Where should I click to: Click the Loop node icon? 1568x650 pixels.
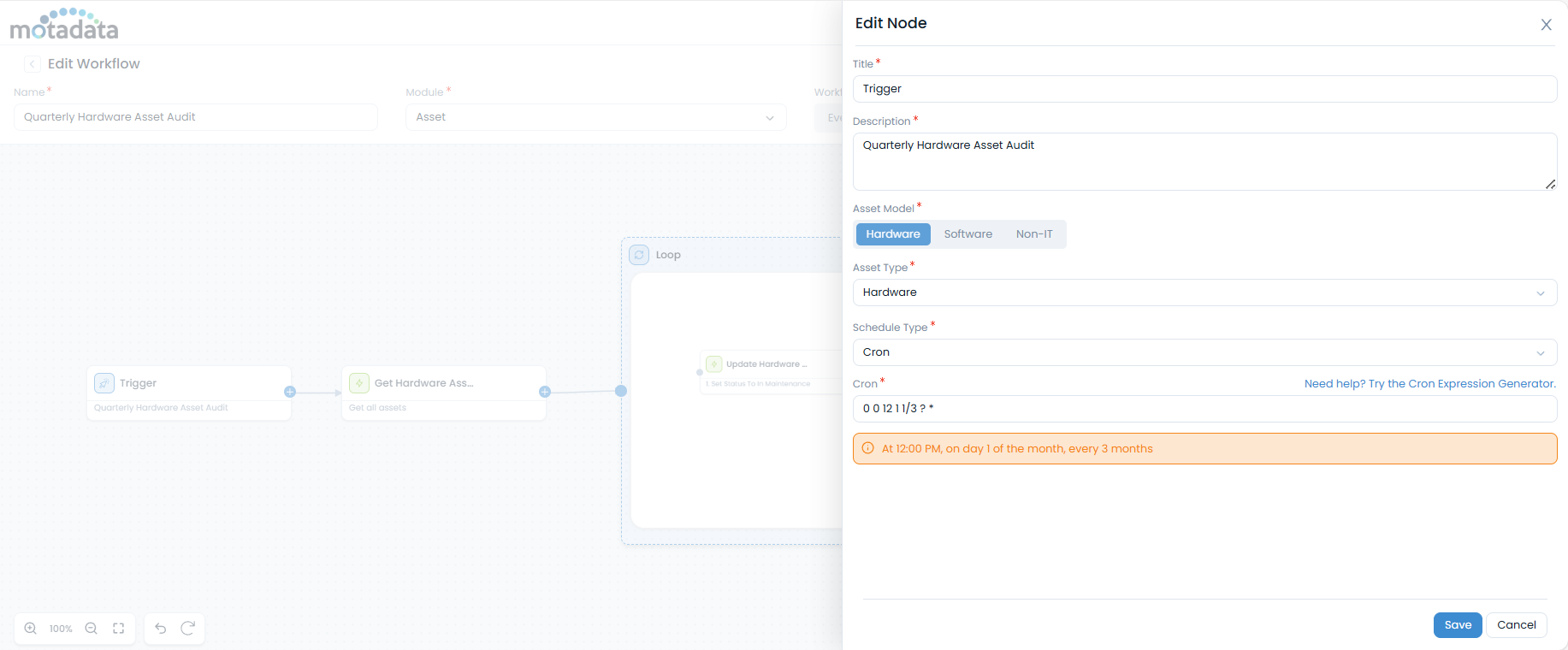[x=639, y=255]
